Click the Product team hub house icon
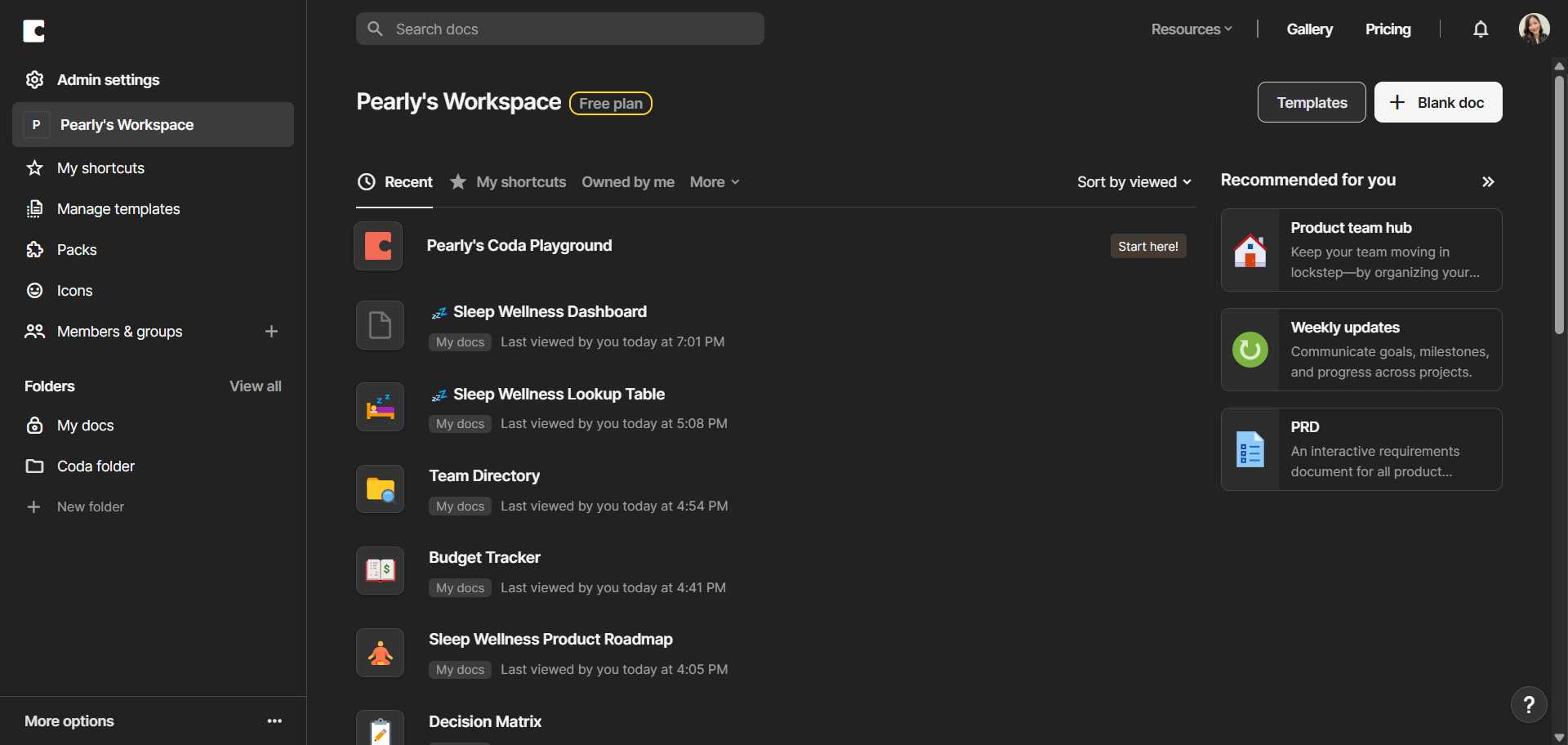Screen dimensions: 1568x745 [1249, 250]
